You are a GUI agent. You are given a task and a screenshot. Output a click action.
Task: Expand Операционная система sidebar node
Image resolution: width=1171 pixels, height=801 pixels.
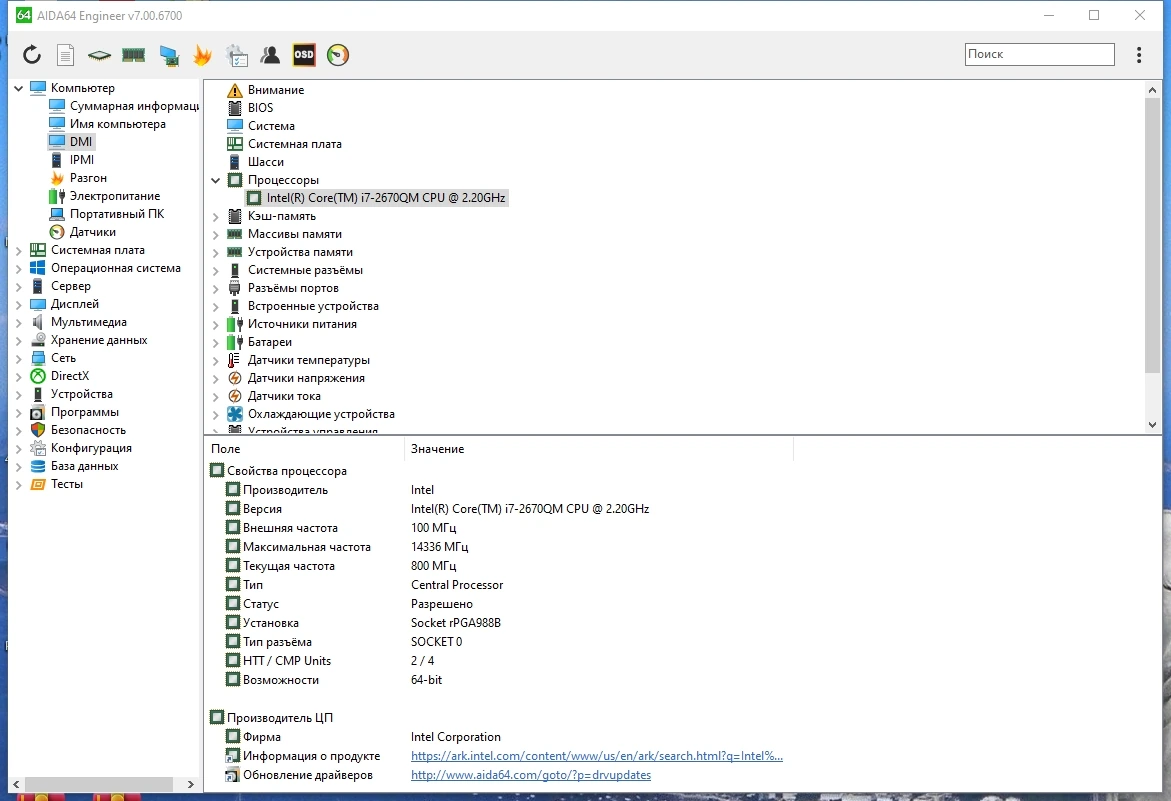[x=19, y=268]
